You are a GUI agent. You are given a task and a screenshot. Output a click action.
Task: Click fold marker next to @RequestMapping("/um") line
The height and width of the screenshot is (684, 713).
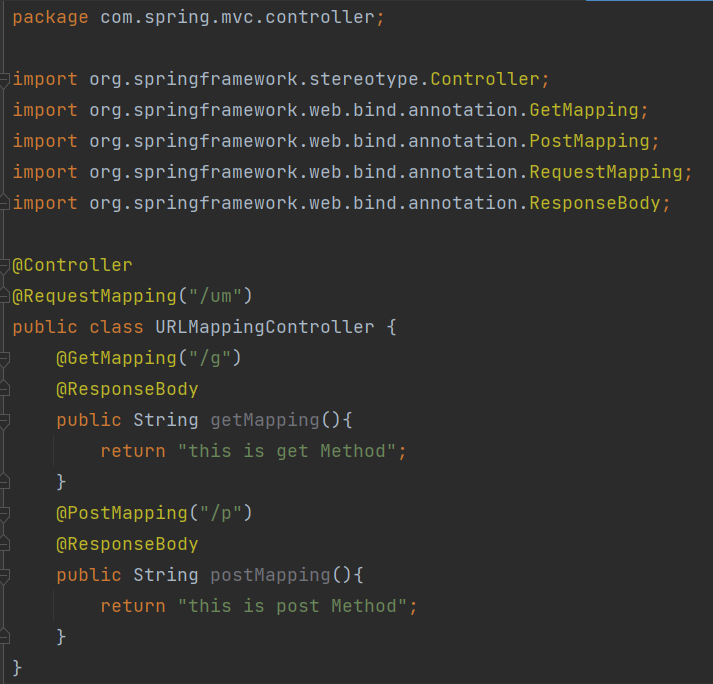pos(5,296)
